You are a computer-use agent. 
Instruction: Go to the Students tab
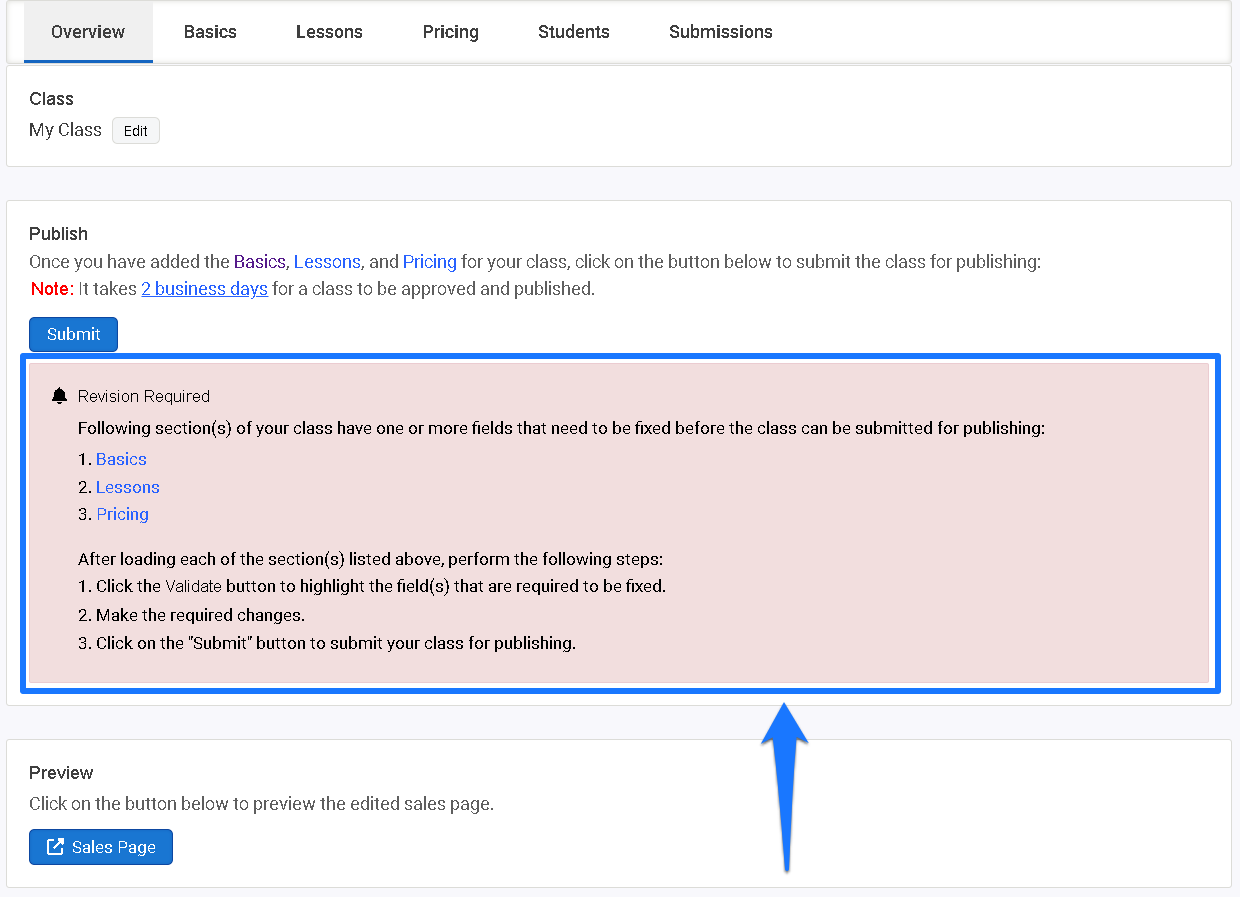tap(574, 32)
